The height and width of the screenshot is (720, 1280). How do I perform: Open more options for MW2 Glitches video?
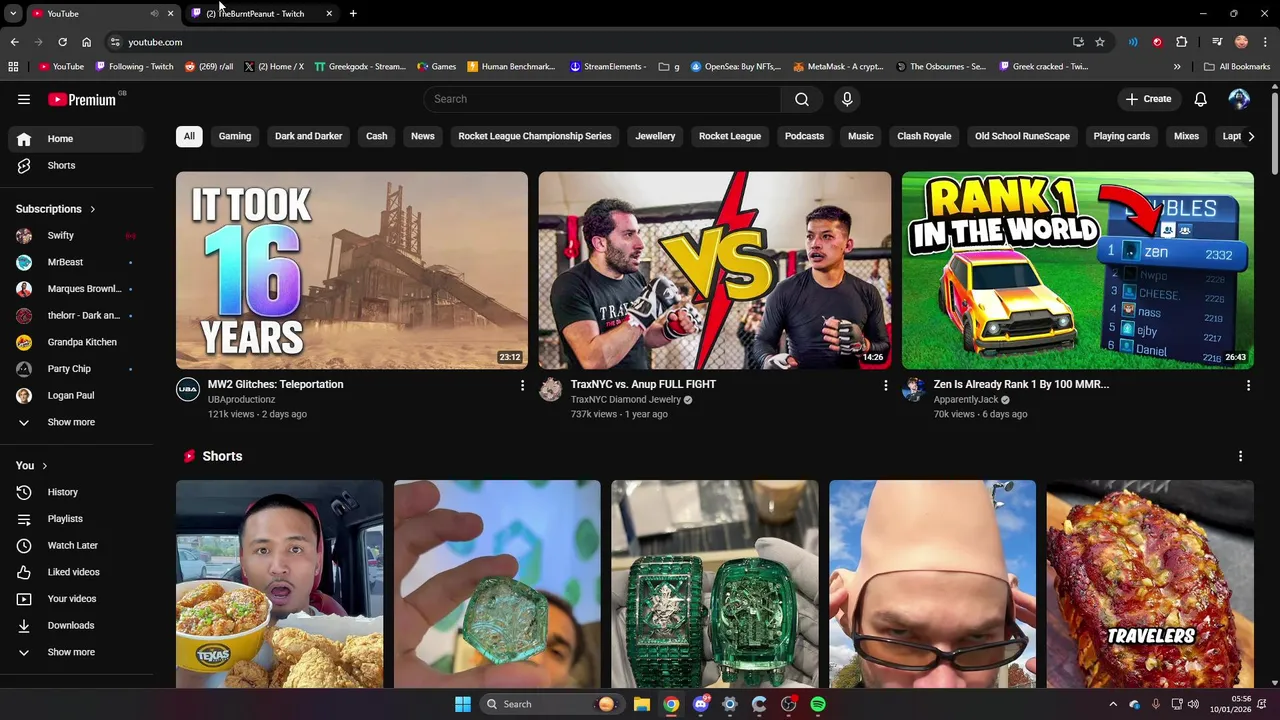(522, 385)
